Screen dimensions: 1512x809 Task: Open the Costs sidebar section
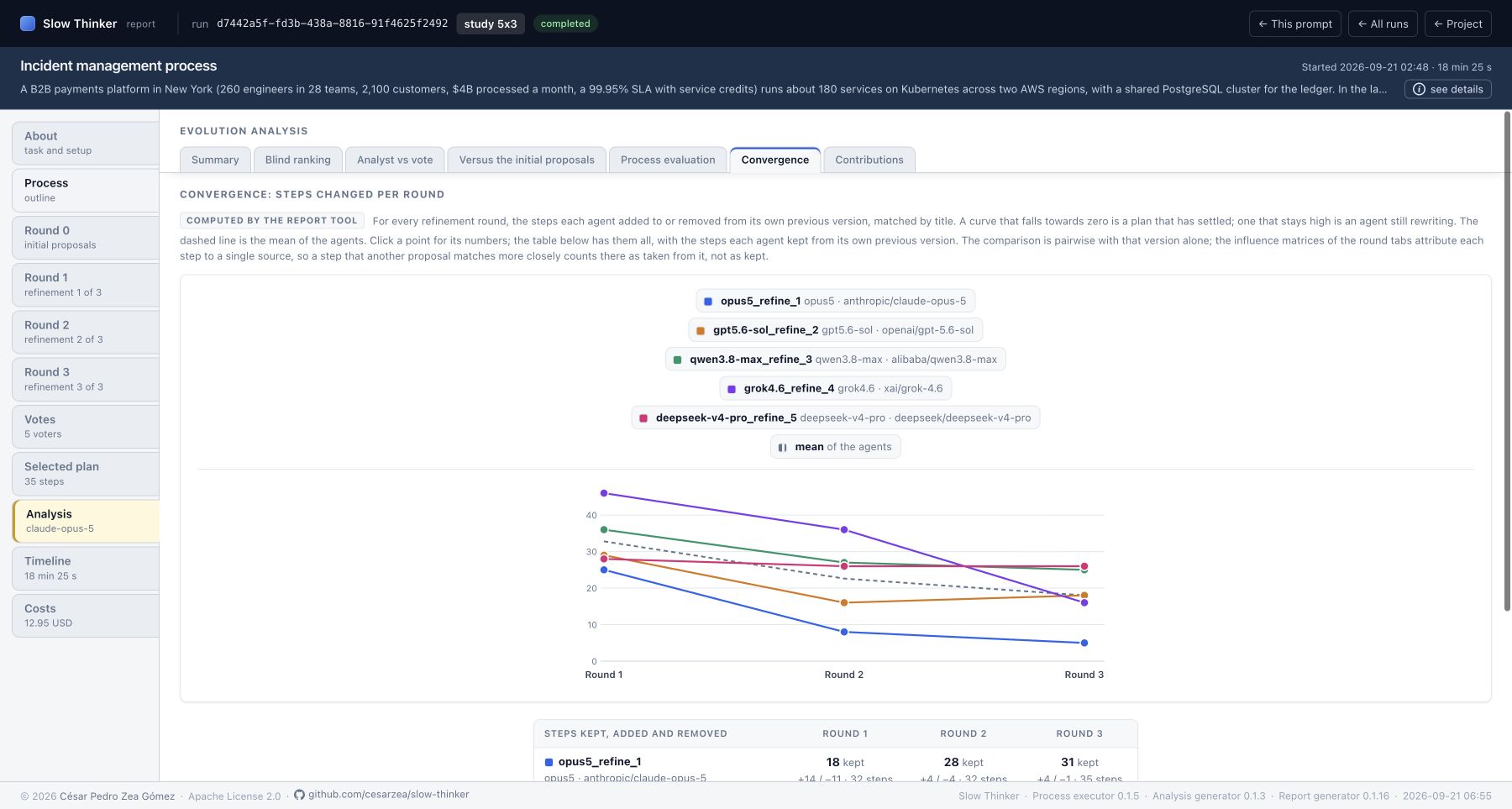86,616
